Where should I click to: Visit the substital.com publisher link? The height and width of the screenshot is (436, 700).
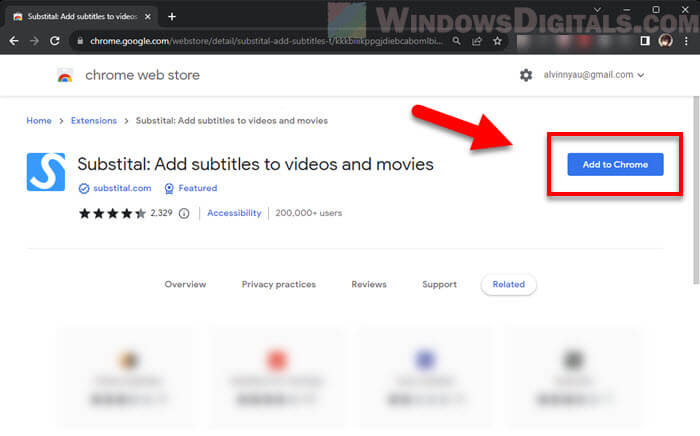point(122,188)
